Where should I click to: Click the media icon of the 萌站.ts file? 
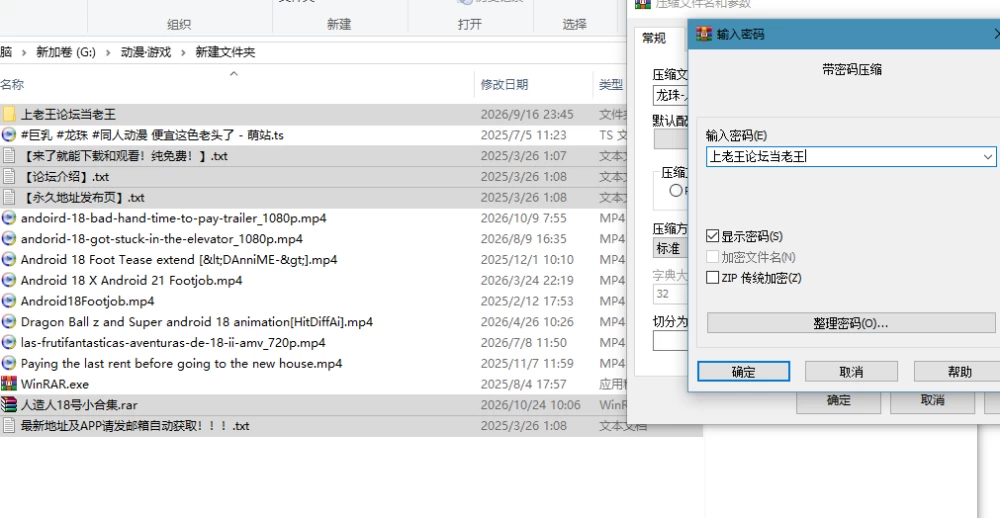point(9,135)
